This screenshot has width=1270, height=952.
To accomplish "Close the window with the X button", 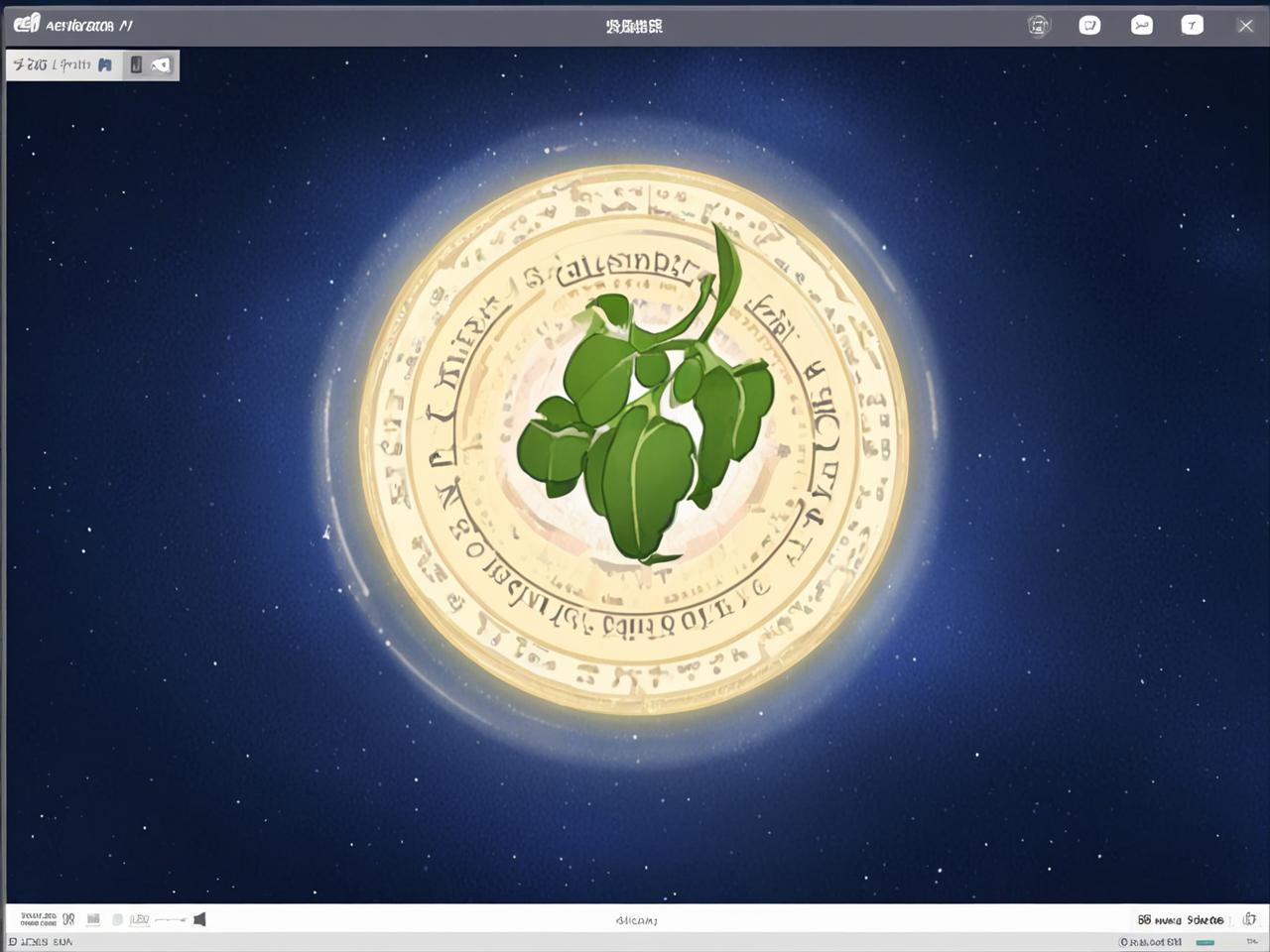I will point(1245,26).
